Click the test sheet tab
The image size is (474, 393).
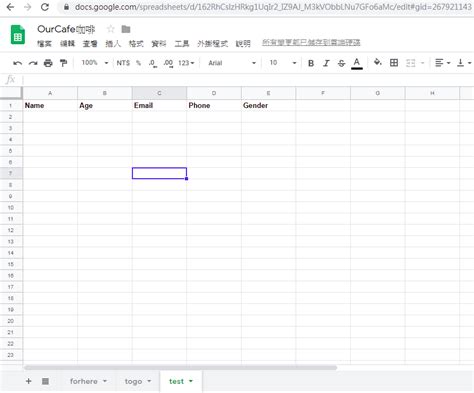click(176, 381)
